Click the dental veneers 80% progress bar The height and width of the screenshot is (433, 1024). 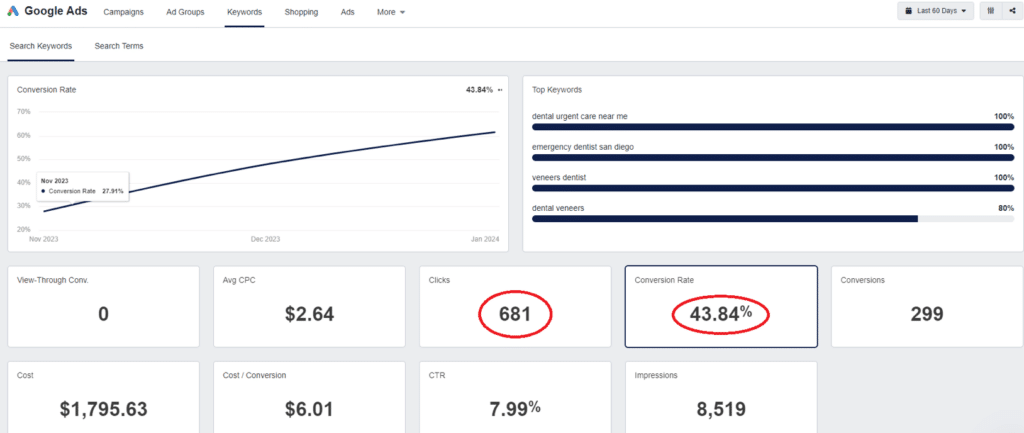click(773, 218)
